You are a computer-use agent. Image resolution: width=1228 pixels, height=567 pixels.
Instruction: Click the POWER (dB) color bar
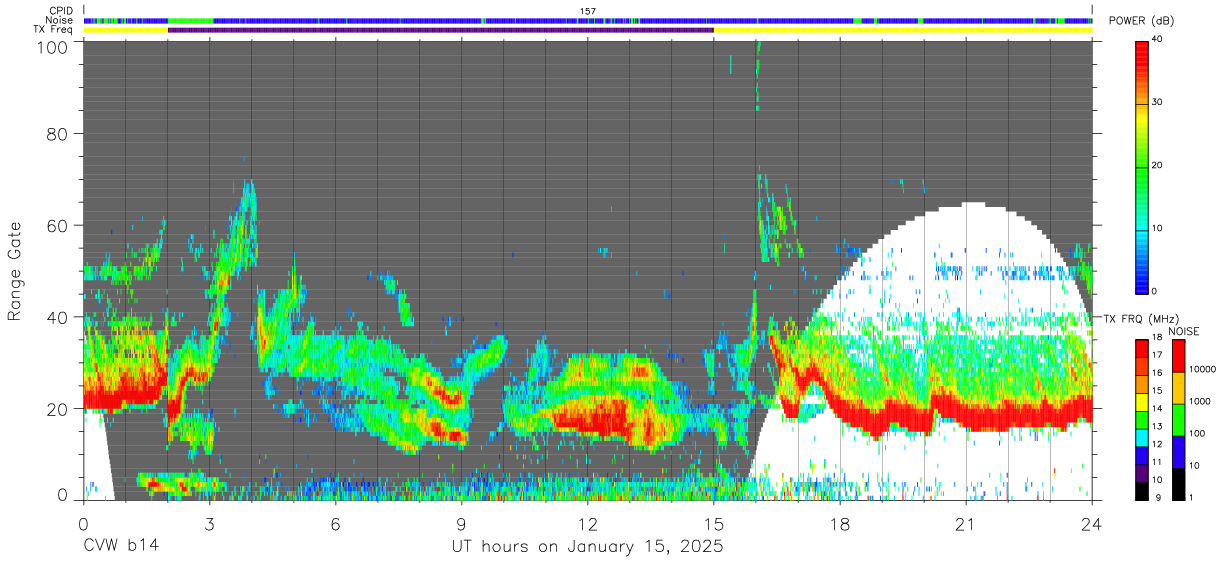pos(1142,166)
